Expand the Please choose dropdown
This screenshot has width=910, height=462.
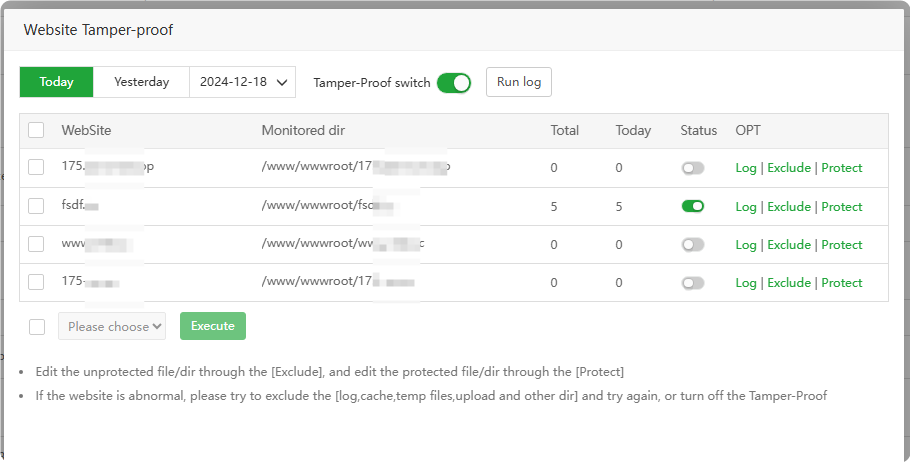click(112, 326)
